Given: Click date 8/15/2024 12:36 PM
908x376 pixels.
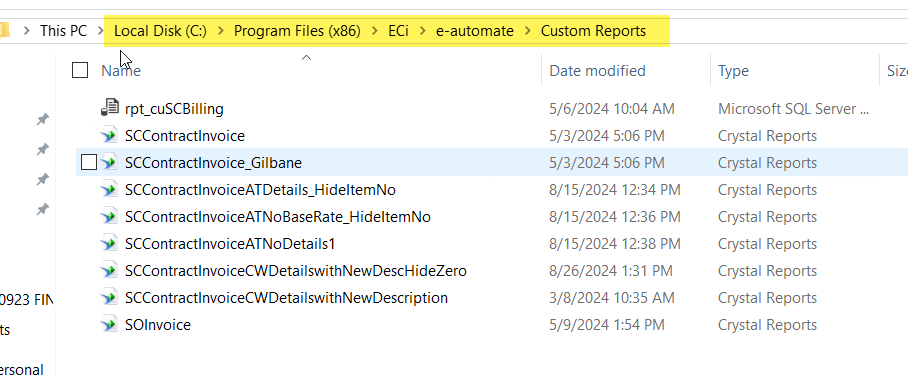Looking at the screenshot, I should [x=614, y=217].
